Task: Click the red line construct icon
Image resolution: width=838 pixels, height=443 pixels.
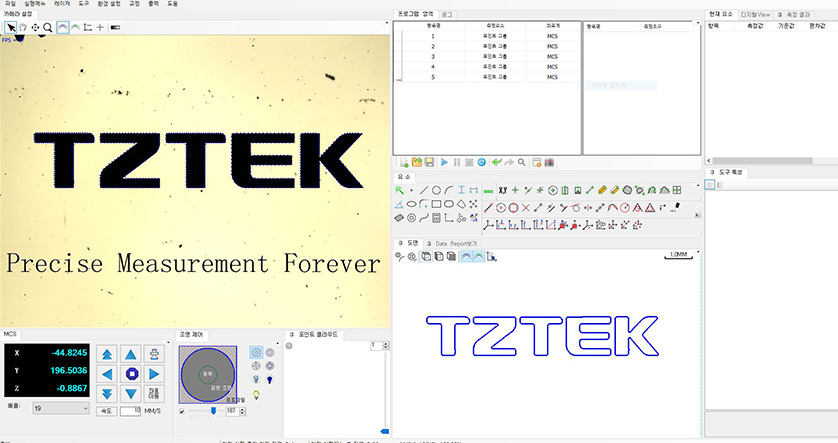Action: pyautogui.click(x=488, y=208)
